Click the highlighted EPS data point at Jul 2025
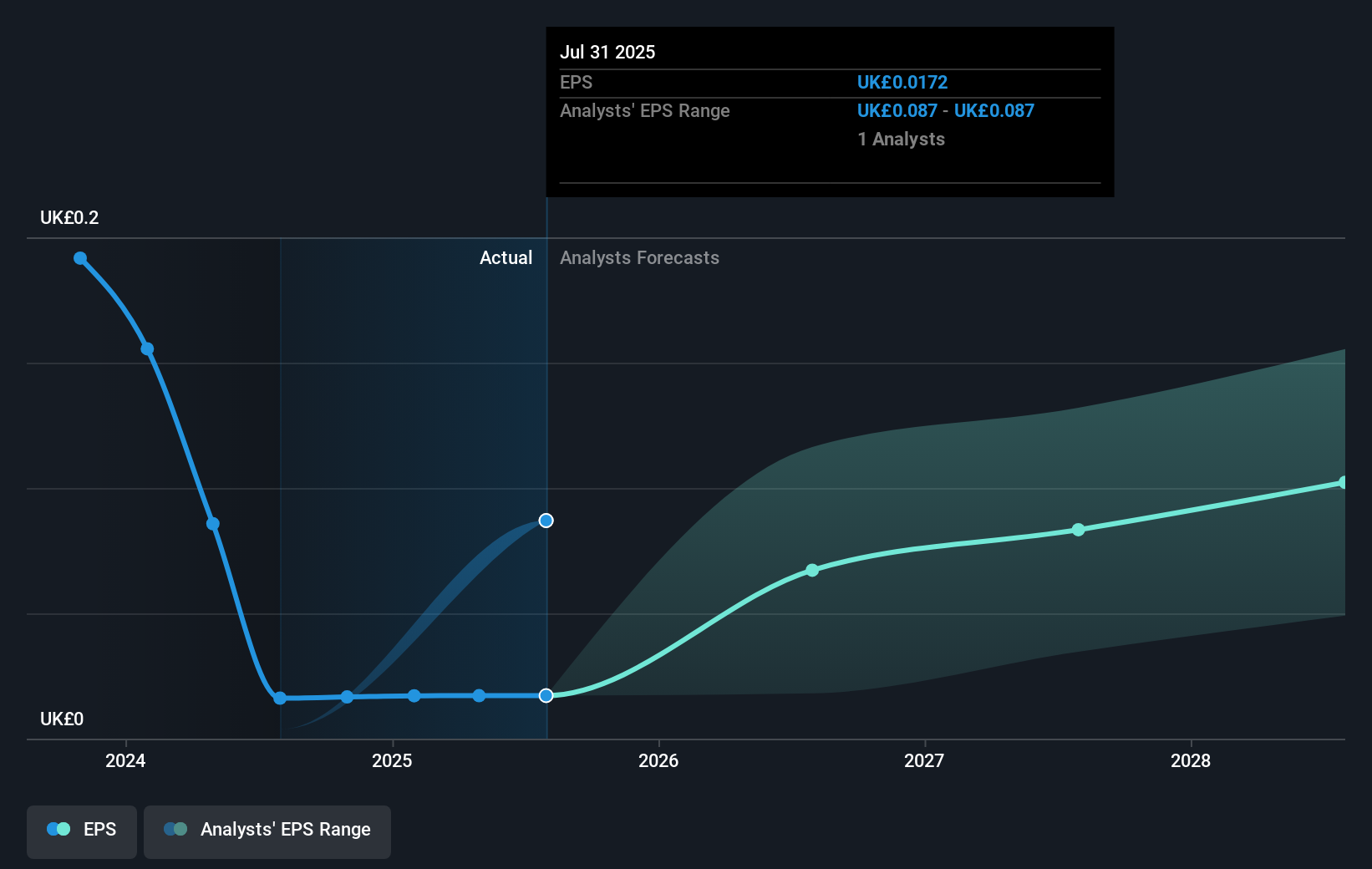Image resolution: width=1372 pixels, height=869 pixels. coord(546,520)
